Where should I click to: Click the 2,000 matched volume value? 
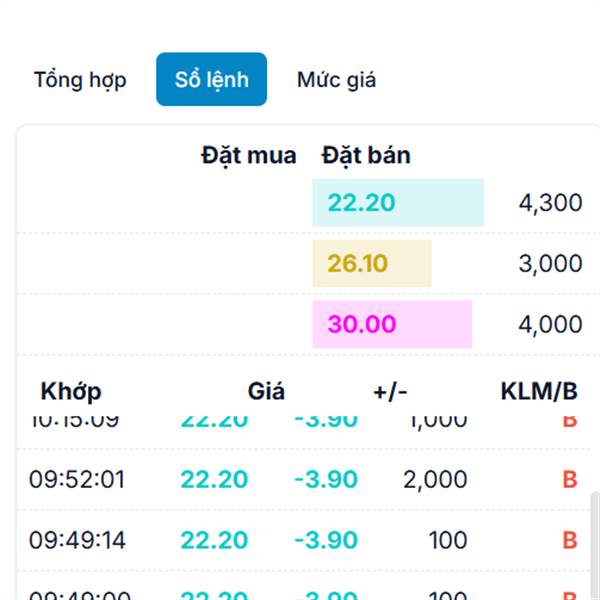coord(435,479)
